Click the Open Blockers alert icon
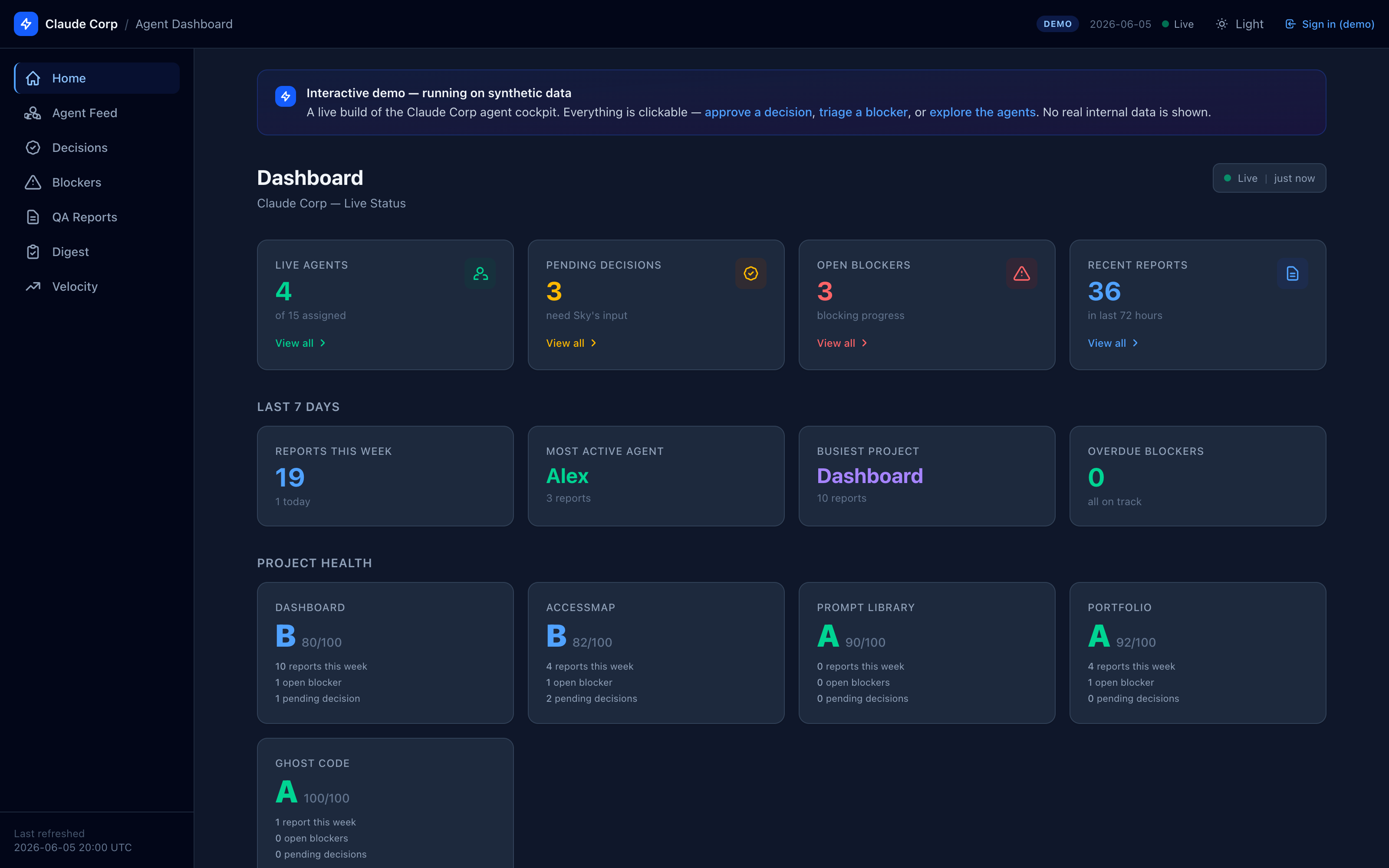 (x=1022, y=274)
